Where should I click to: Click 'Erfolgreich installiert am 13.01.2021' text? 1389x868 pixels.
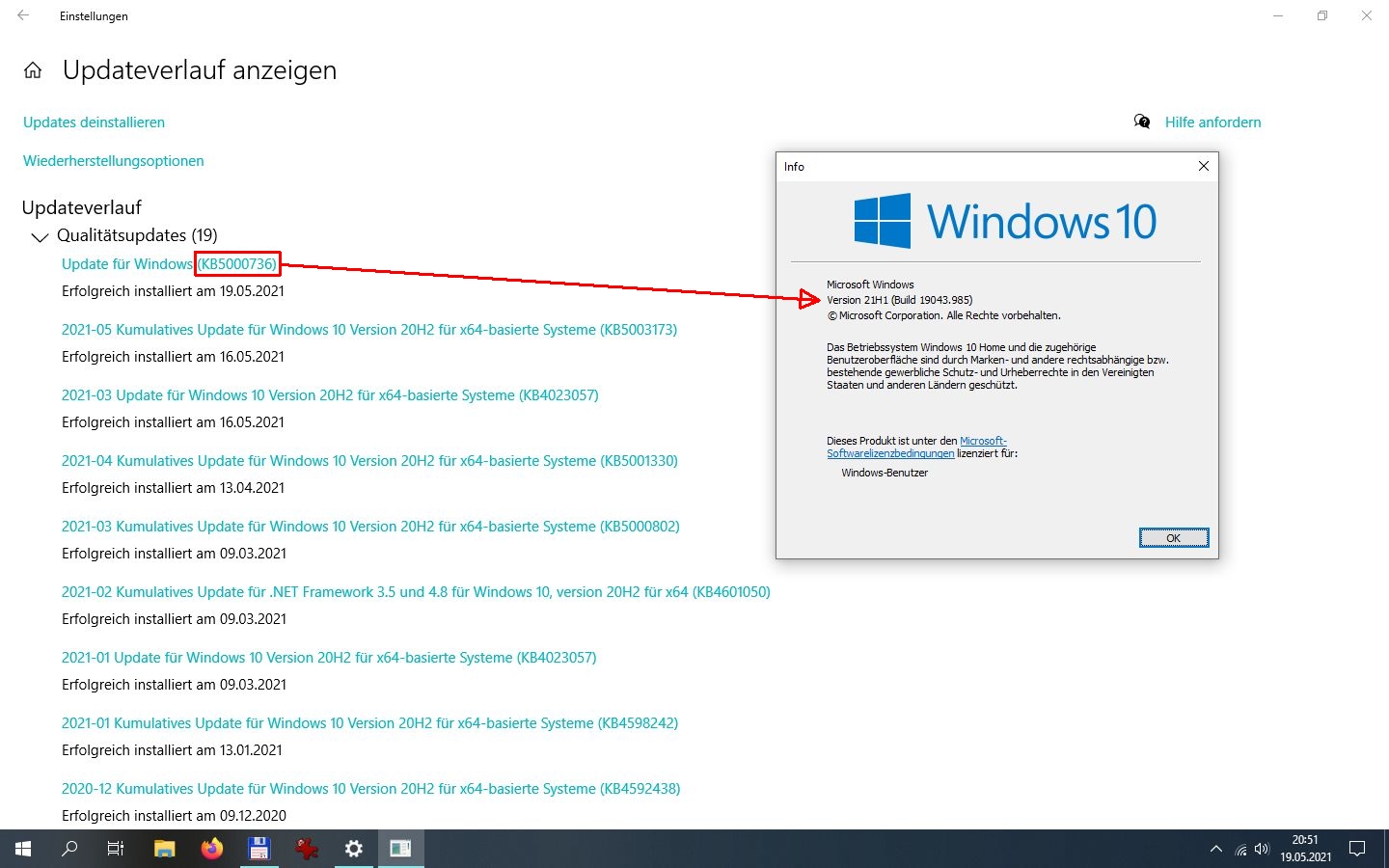click(x=172, y=750)
